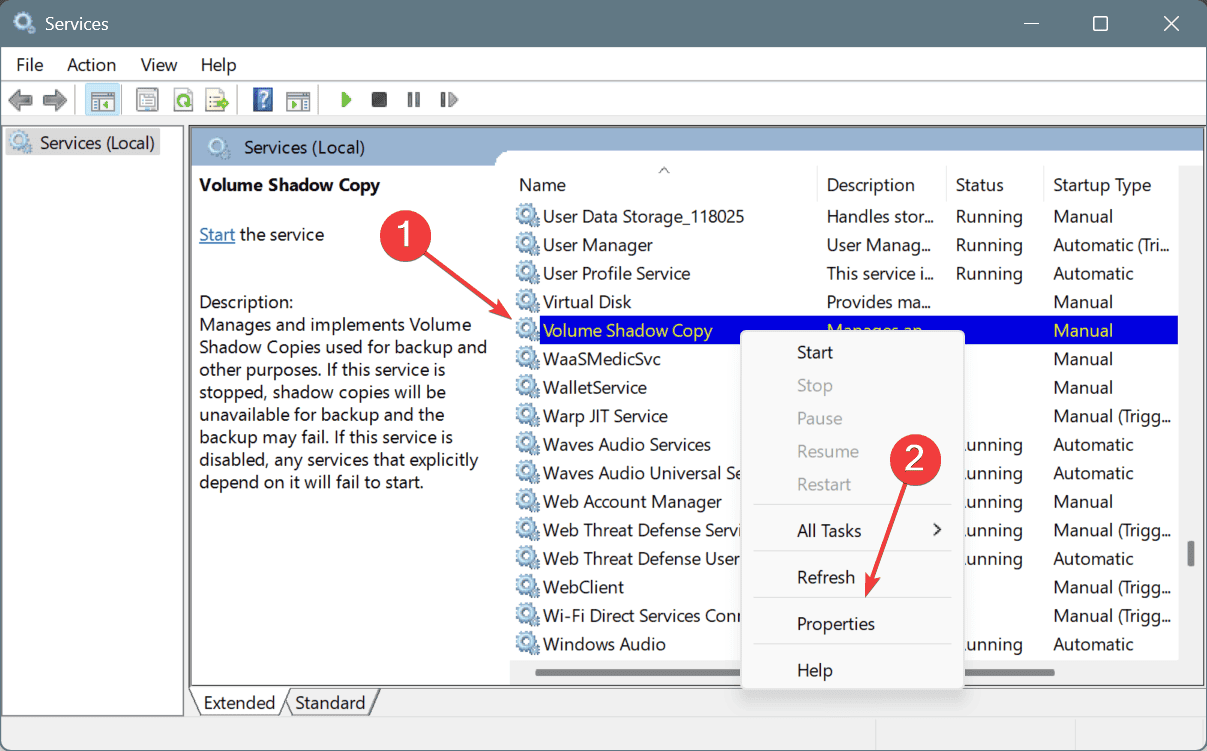
Task: Expand the All Tasks submenu
Action: 852,531
